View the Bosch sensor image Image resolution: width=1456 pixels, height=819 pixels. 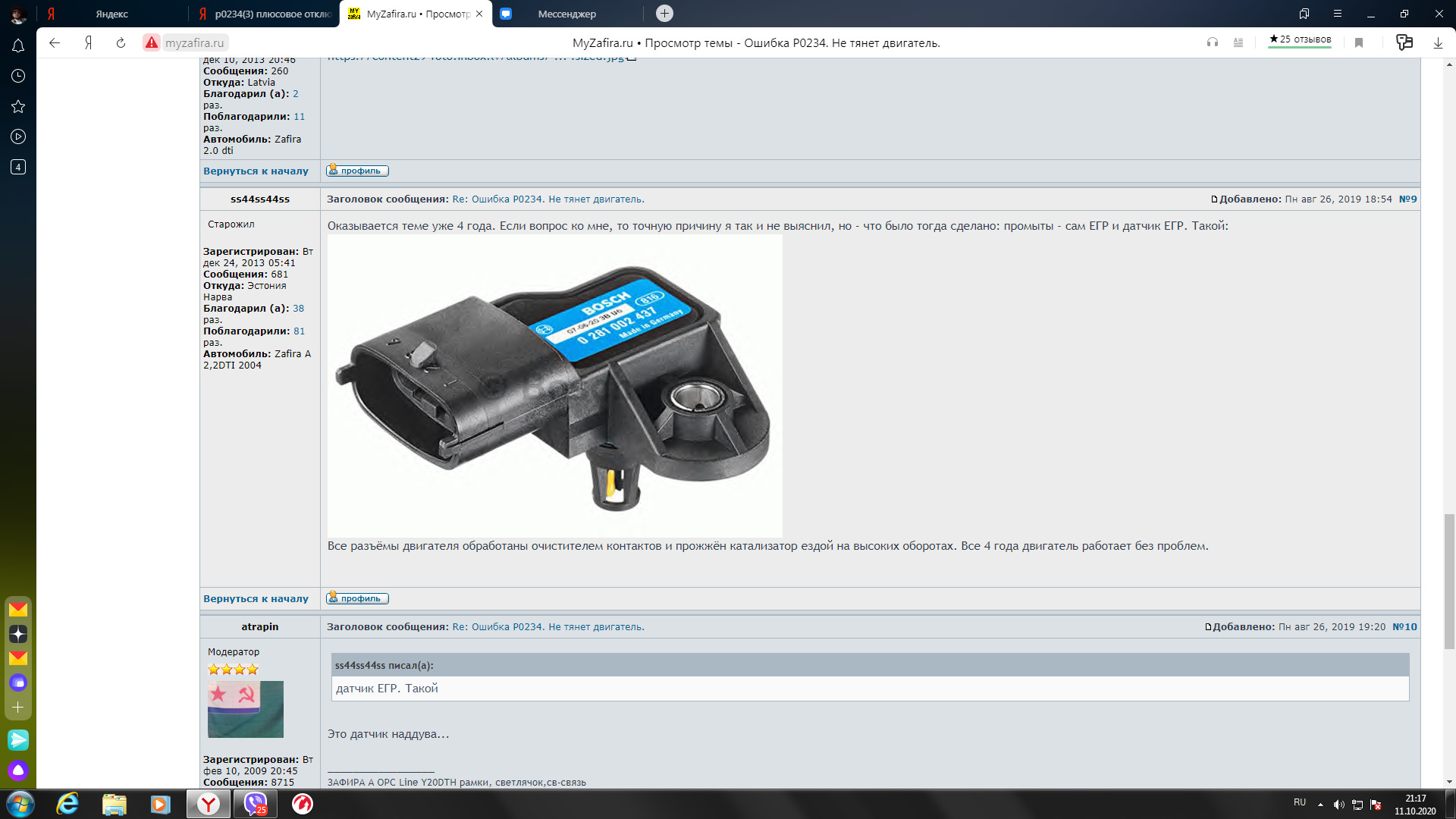[x=554, y=386]
